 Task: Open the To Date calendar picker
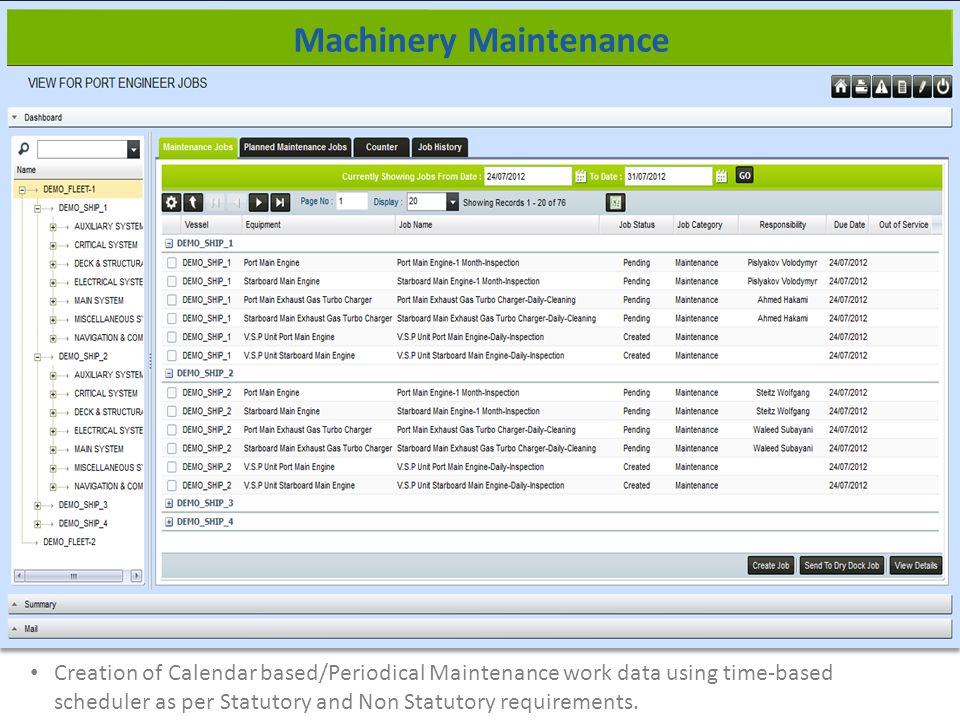click(x=721, y=176)
